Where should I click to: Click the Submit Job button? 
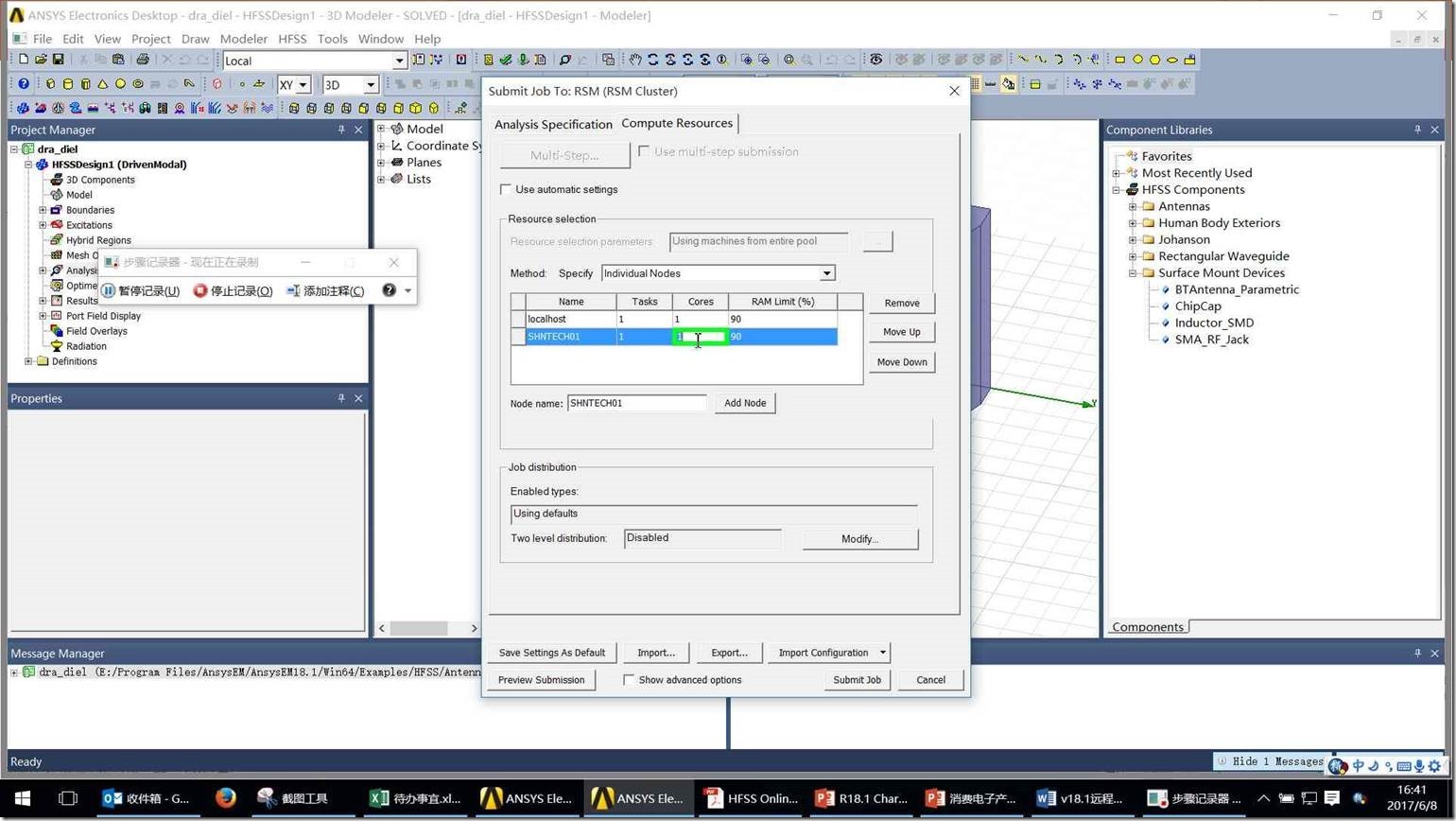857,679
